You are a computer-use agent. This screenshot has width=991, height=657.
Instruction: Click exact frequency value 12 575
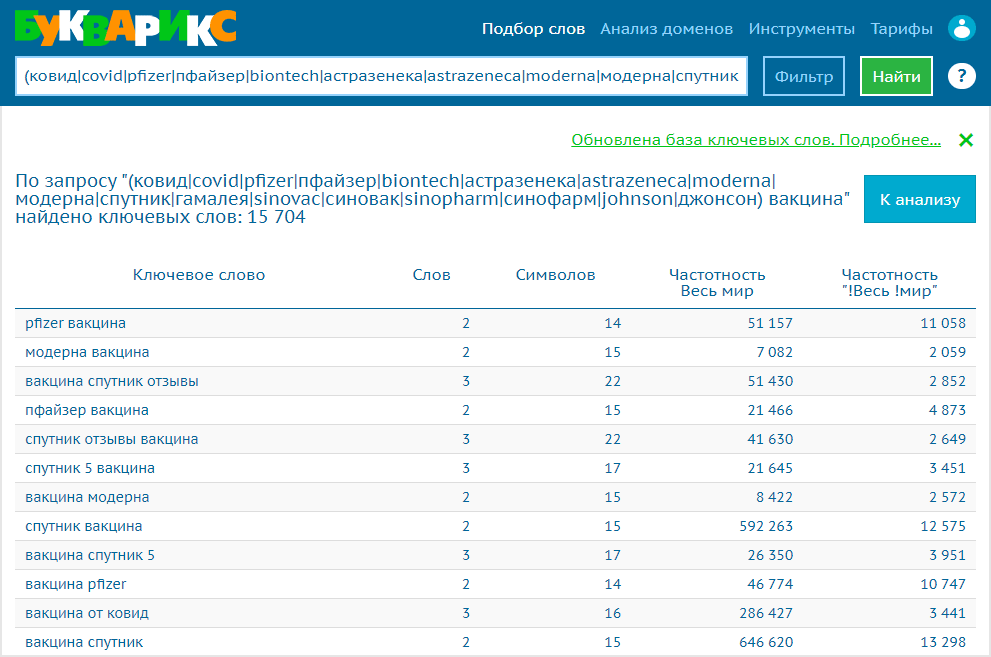[943, 526]
